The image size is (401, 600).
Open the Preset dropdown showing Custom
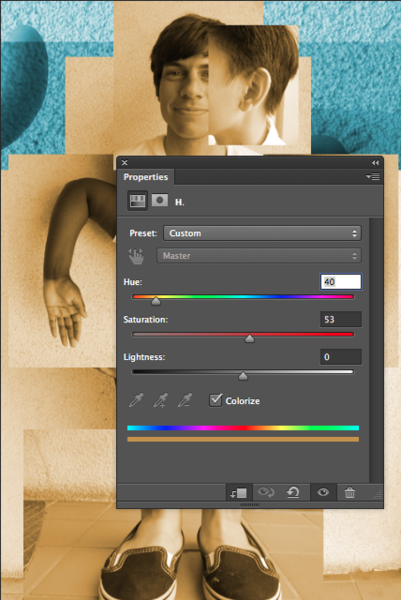coord(262,233)
